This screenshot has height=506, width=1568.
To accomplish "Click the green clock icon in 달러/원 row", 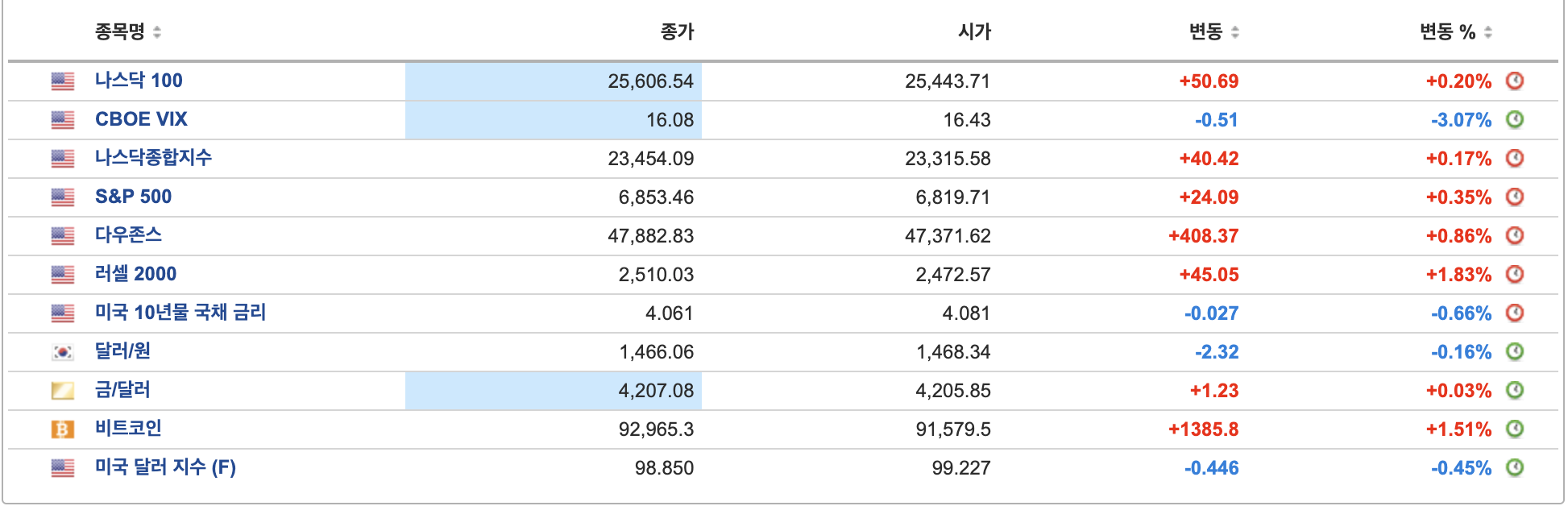I will pyautogui.click(x=1515, y=351).
